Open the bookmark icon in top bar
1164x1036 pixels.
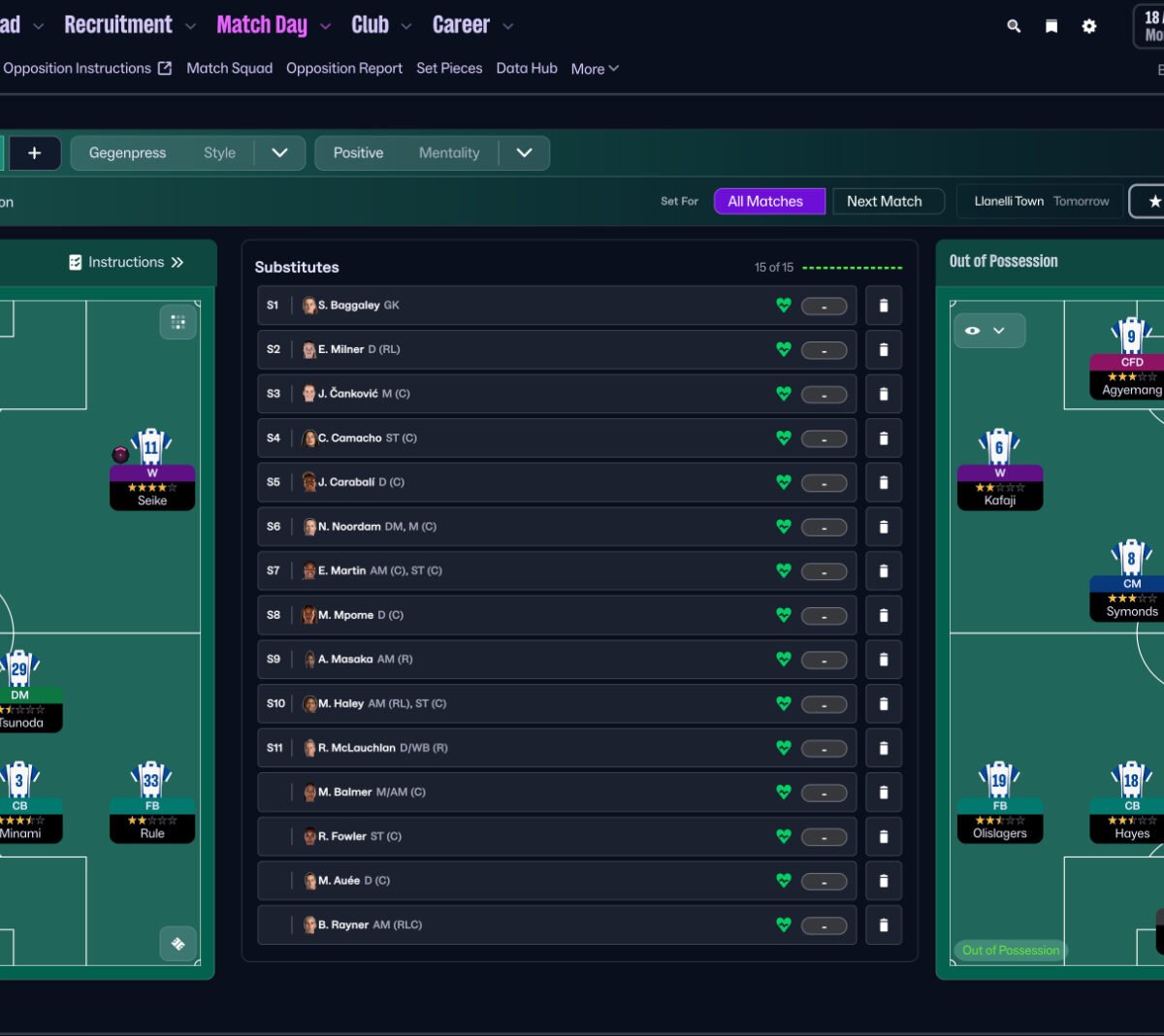(x=1051, y=26)
